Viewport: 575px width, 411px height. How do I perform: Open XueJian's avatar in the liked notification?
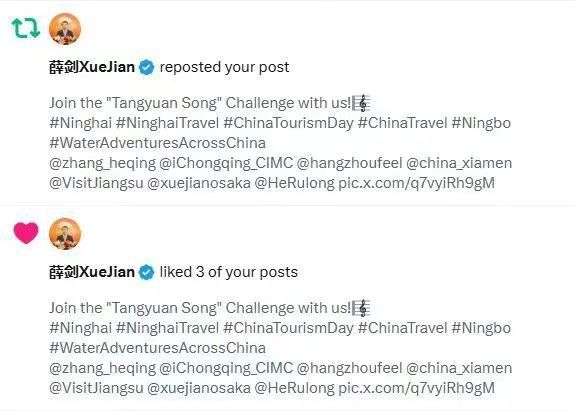point(65,234)
